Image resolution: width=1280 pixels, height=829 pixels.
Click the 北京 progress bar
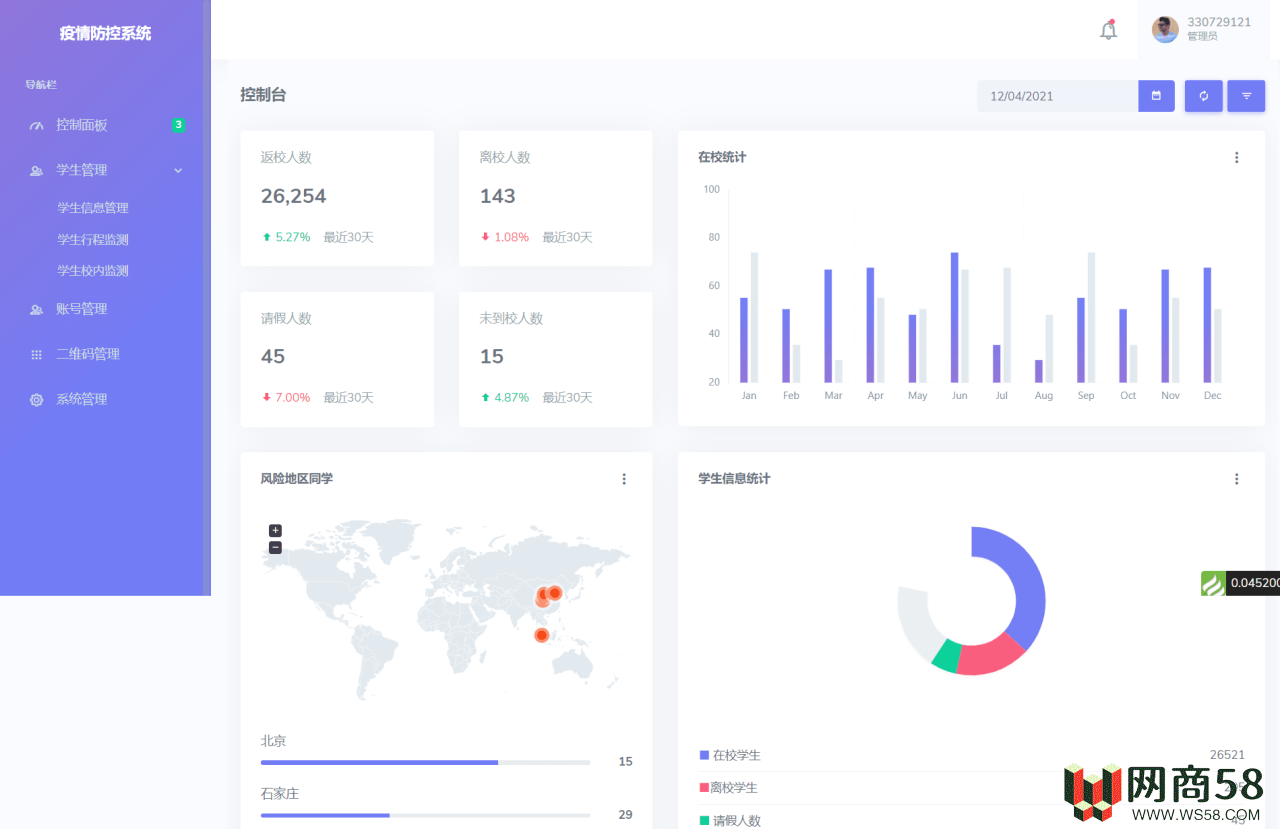(425, 762)
